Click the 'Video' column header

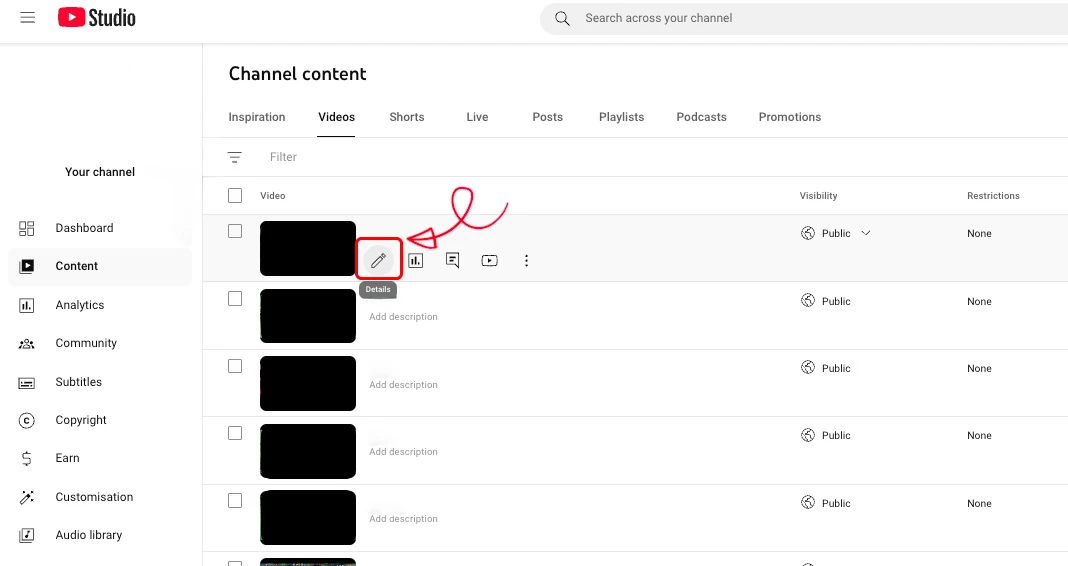point(272,195)
